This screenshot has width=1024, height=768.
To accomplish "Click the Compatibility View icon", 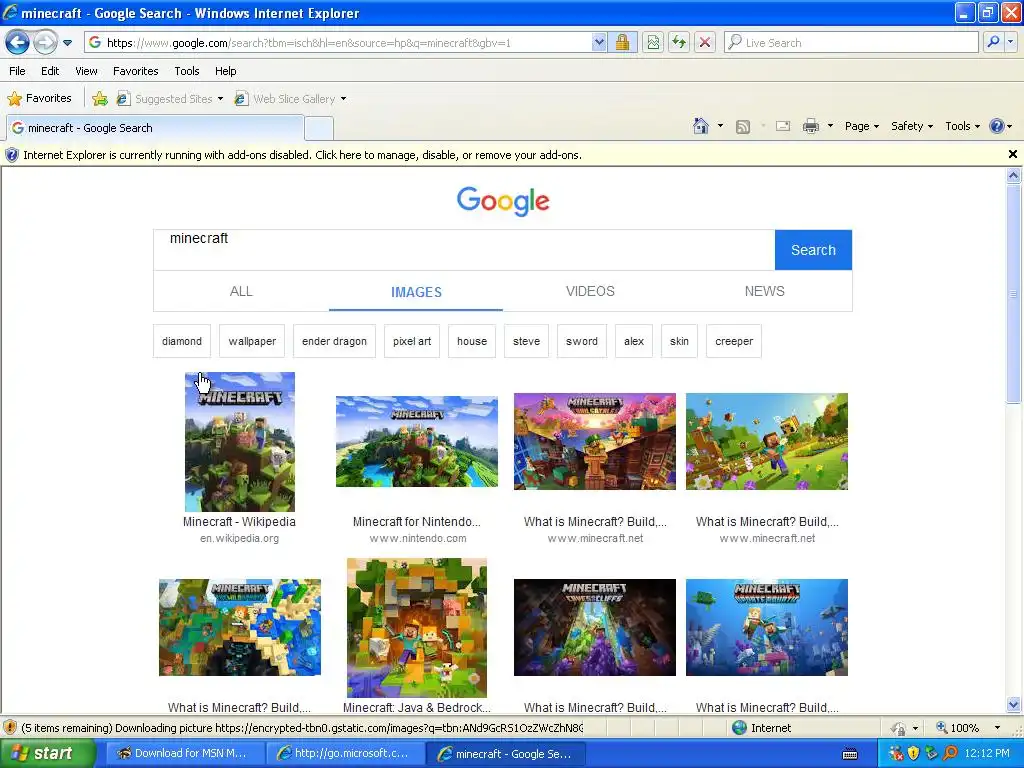I will [652, 43].
